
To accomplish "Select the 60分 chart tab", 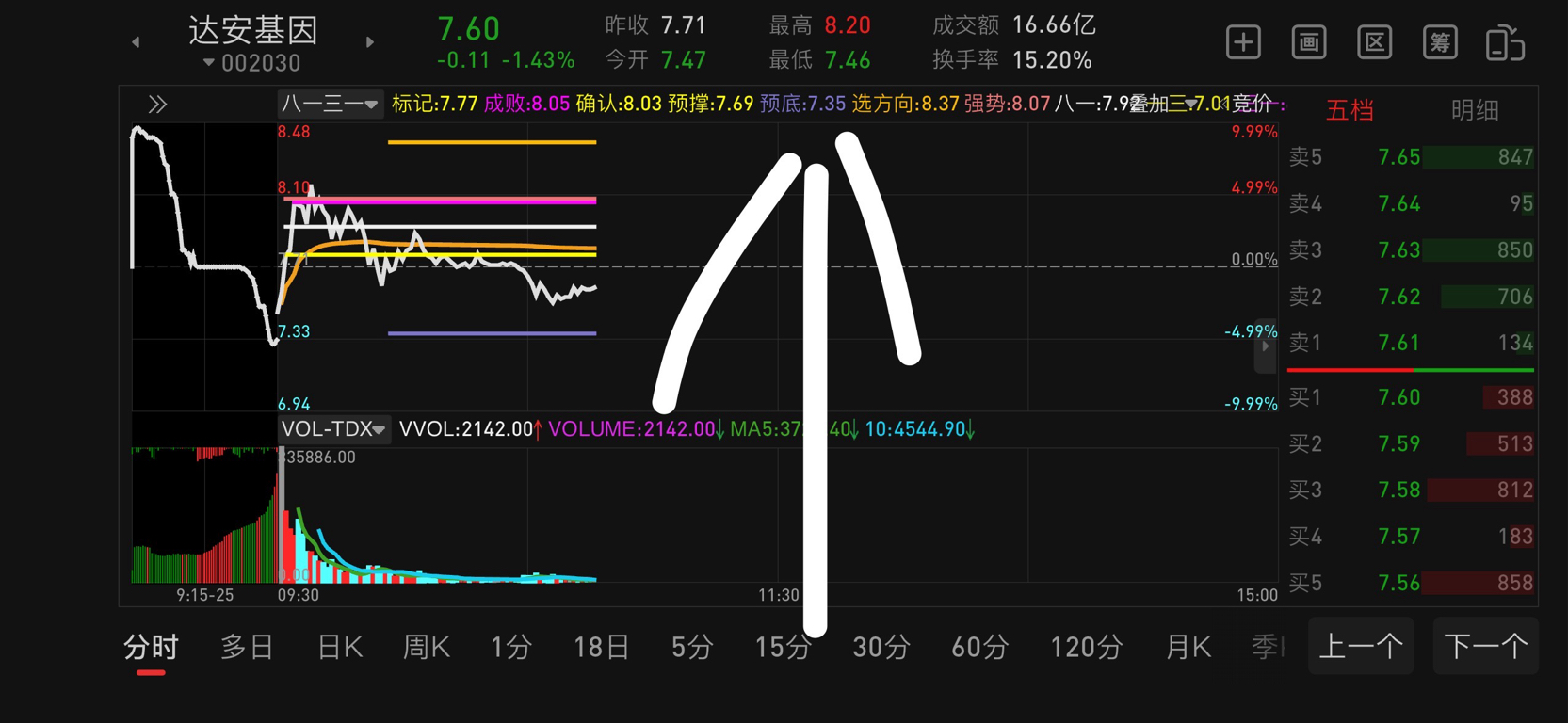I will (980, 648).
